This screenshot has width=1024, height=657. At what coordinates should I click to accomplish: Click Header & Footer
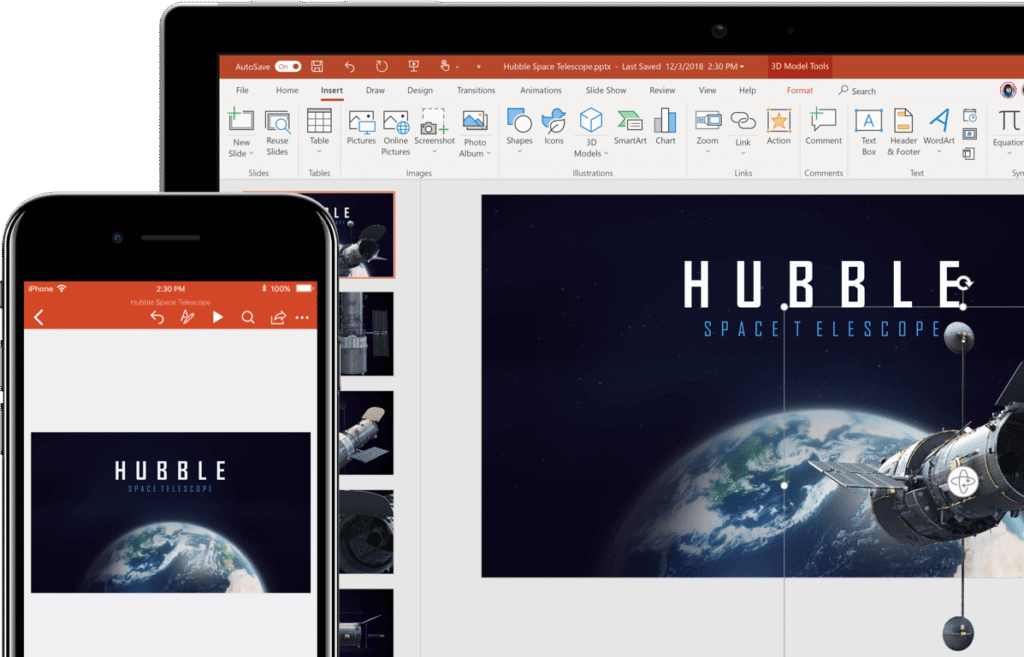click(903, 133)
